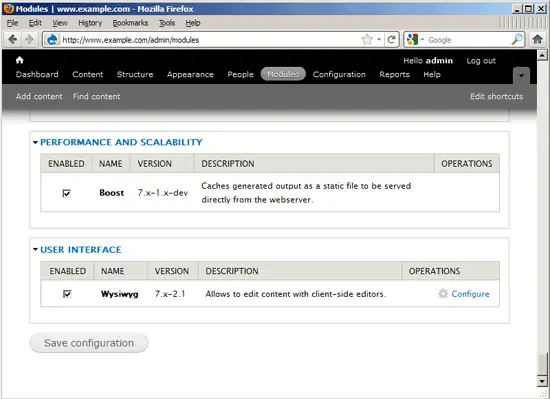Image resolution: width=550 pixels, height=399 pixels.
Task: Uncheck the Boost module enabled checkbox
Action: coord(66,193)
